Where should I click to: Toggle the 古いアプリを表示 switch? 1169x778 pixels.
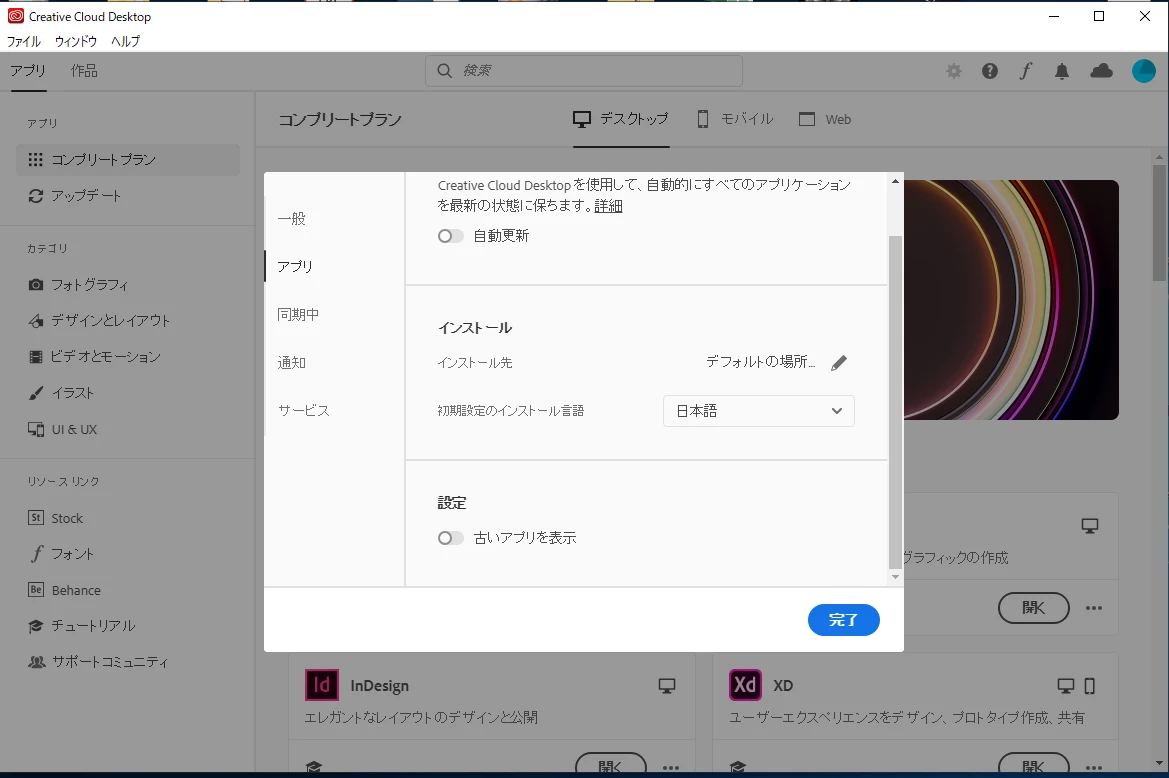(450, 538)
